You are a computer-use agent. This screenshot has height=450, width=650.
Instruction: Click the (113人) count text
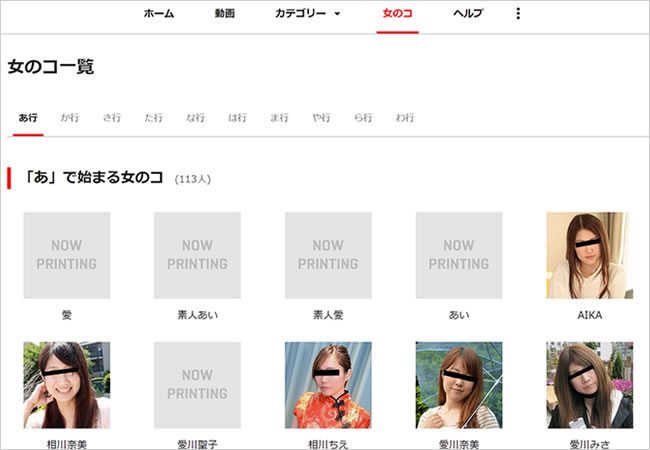click(193, 179)
